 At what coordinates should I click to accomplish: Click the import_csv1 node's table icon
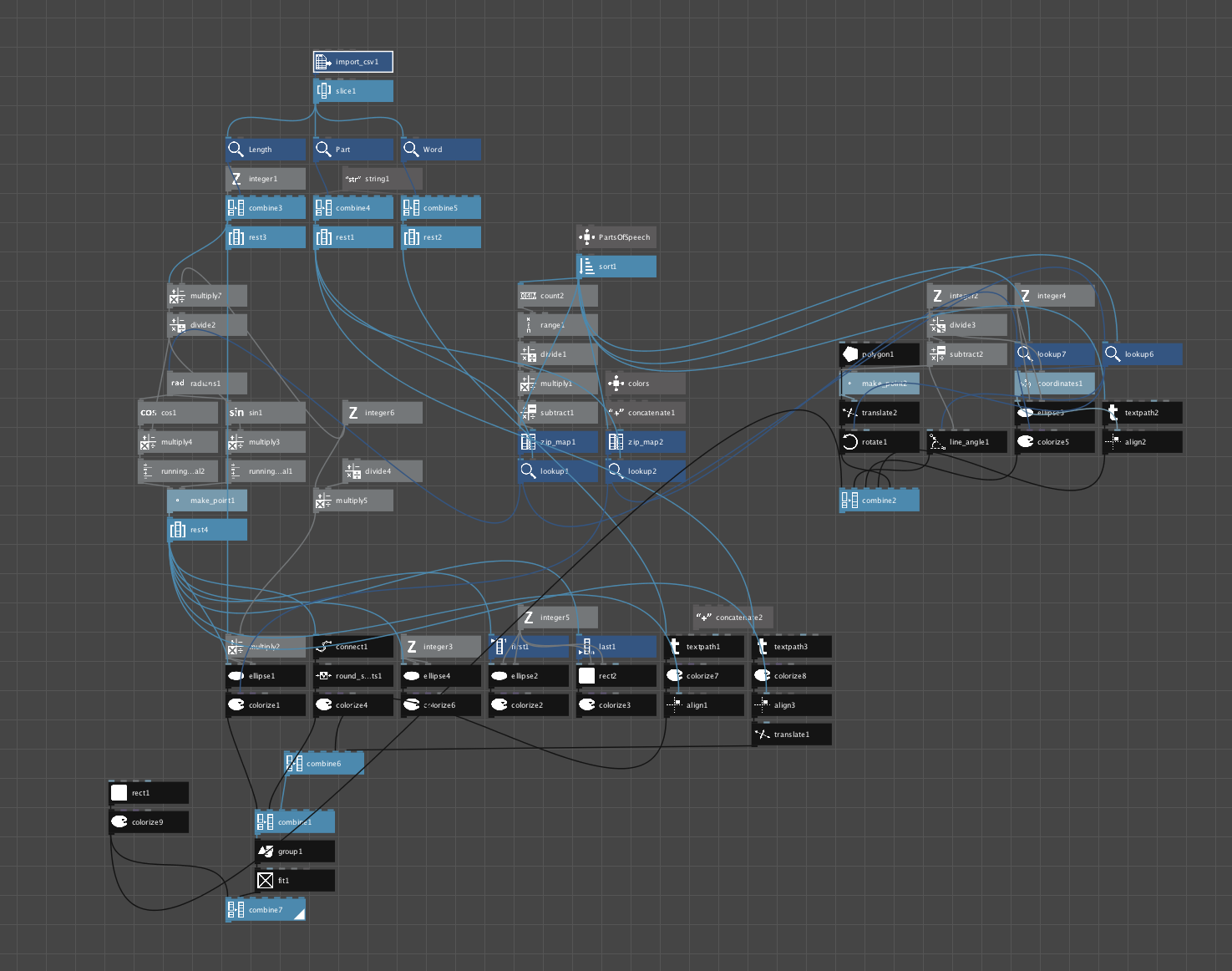(x=323, y=62)
